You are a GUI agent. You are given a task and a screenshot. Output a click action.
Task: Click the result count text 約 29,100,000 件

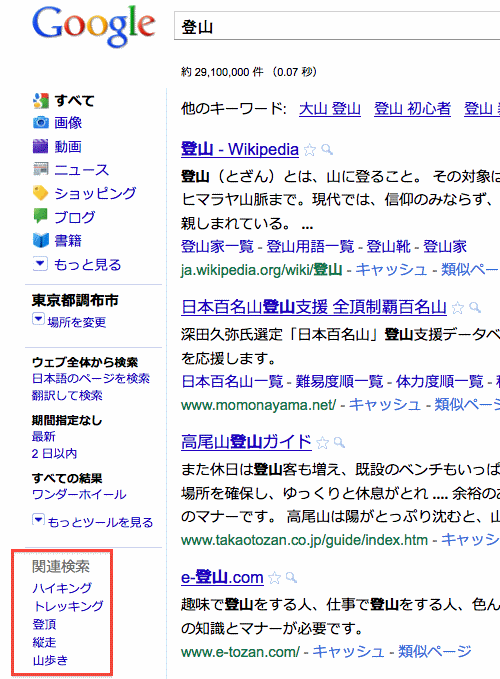pos(222,72)
